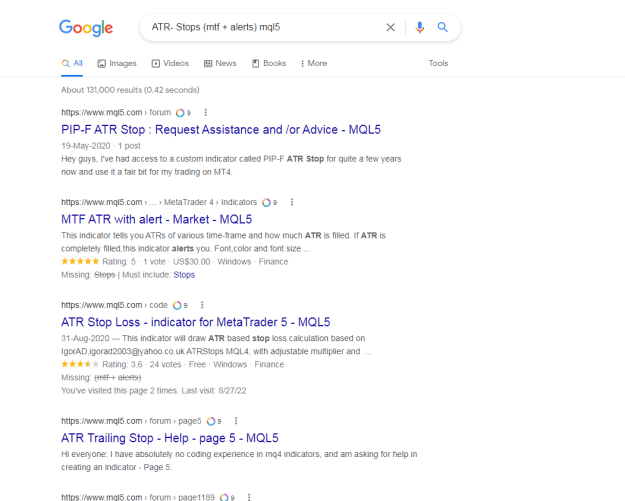Open three-dot menu for ATR Trailing Stop result
Image resolution: width=625 pixels, height=501 pixels.
coord(236,421)
